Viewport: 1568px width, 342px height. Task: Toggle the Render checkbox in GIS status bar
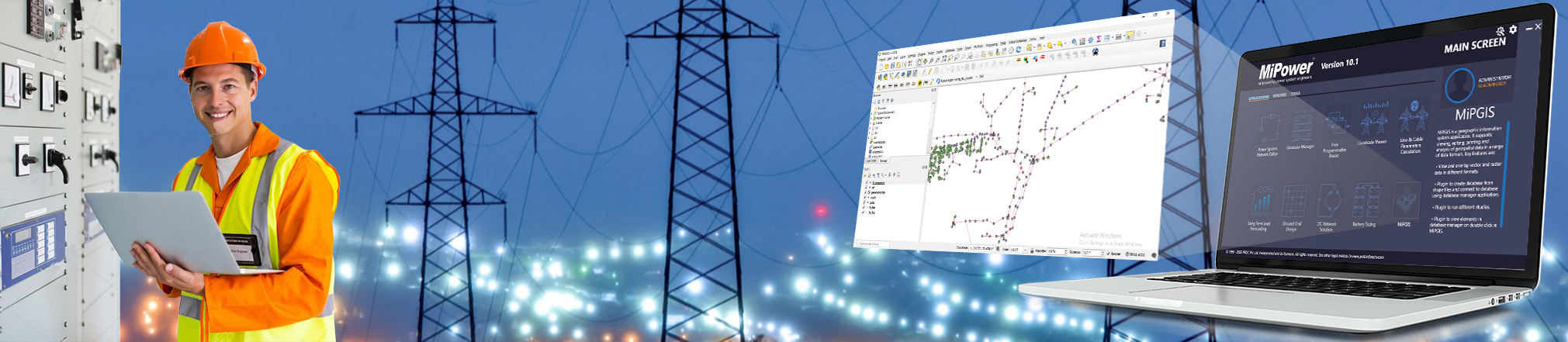point(1108,254)
